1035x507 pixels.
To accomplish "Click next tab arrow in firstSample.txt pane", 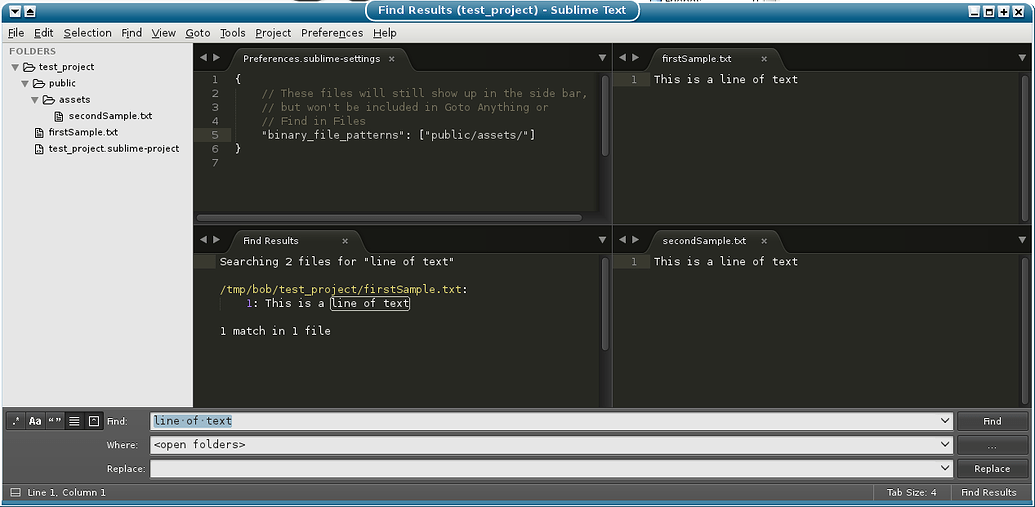I will pyautogui.click(x=636, y=58).
